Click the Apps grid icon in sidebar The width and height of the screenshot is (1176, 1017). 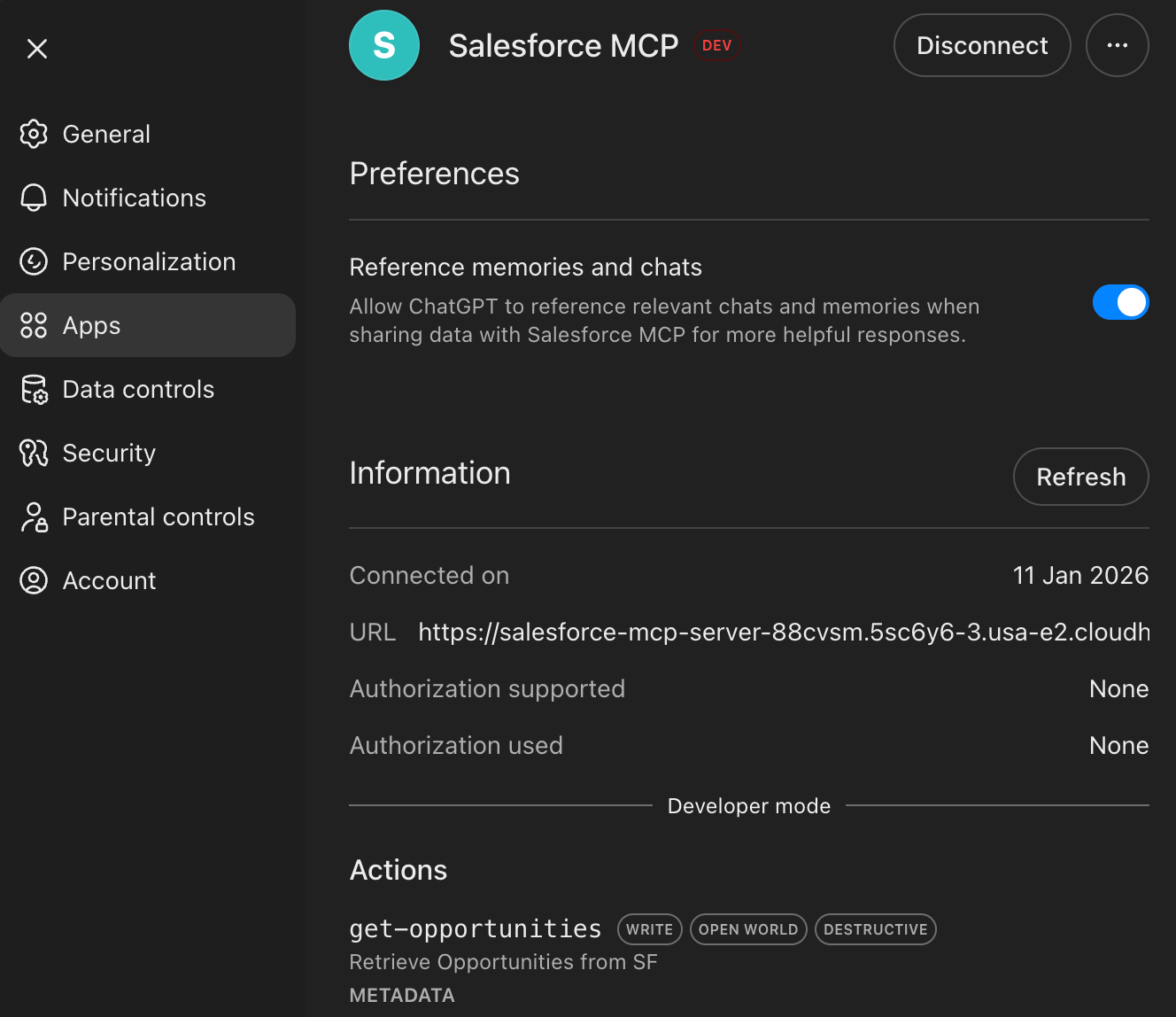(x=34, y=325)
